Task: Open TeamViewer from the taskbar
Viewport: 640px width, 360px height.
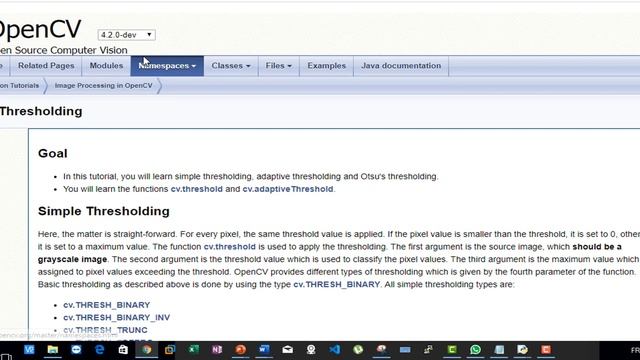Action: 76,350
